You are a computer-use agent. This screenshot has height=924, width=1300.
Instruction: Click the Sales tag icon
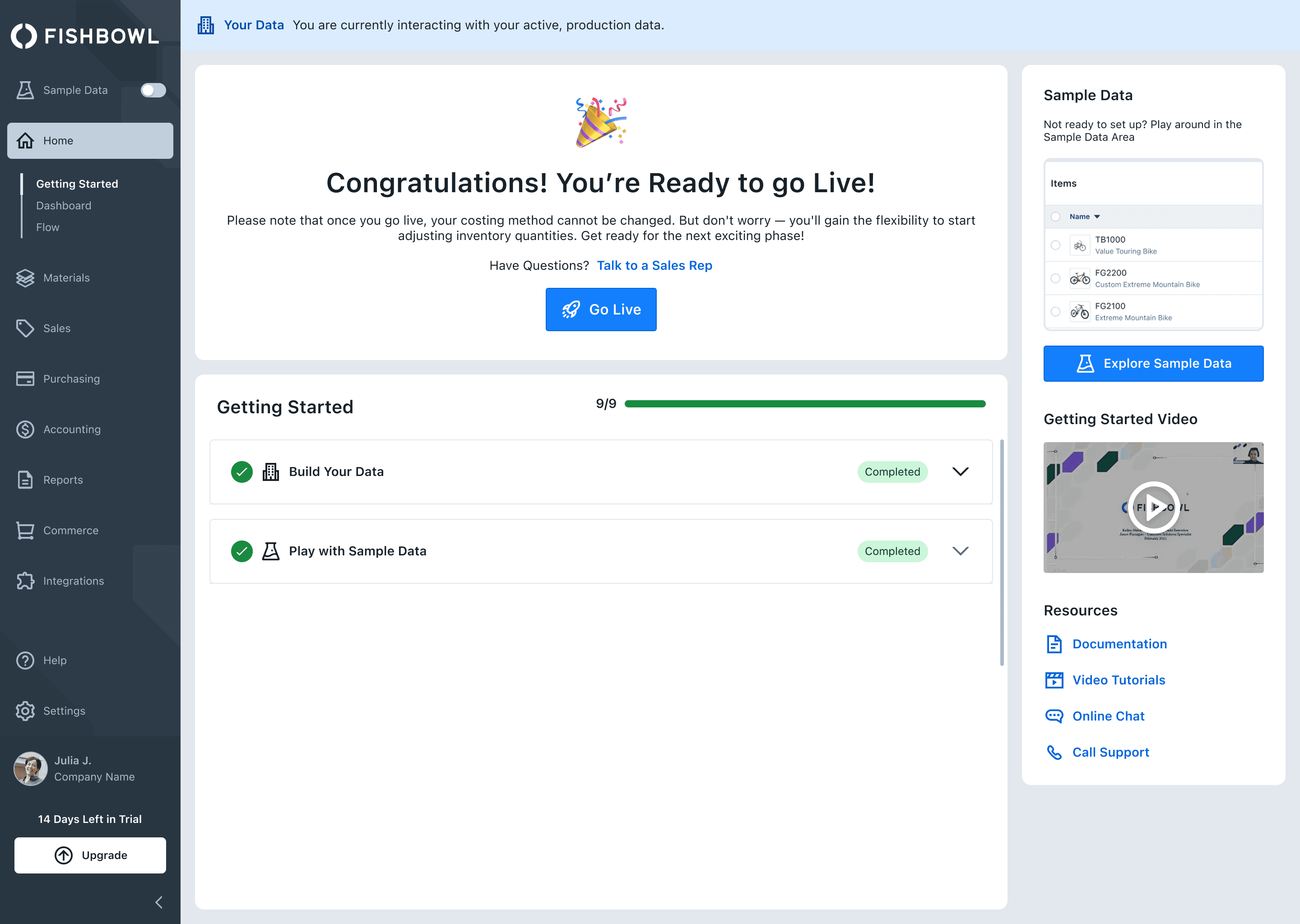(x=25, y=328)
